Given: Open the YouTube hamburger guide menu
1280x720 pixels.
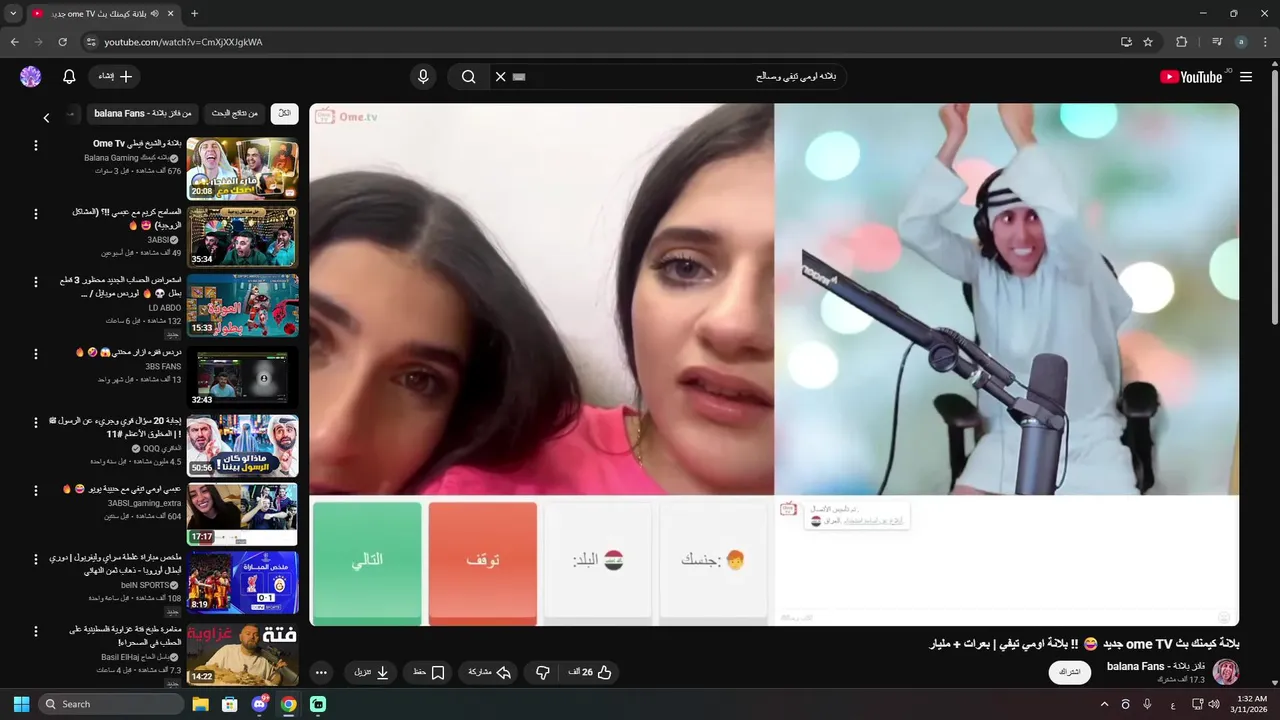Looking at the screenshot, I should (x=1246, y=77).
